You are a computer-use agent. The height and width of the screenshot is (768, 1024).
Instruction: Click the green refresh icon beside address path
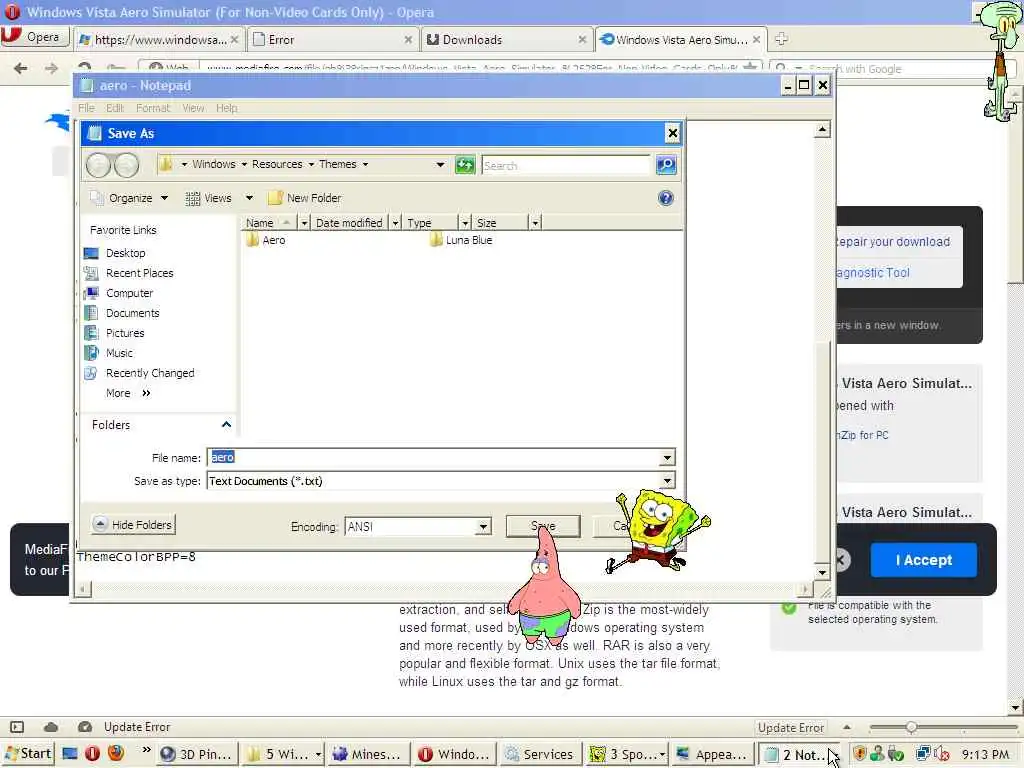(465, 165)
